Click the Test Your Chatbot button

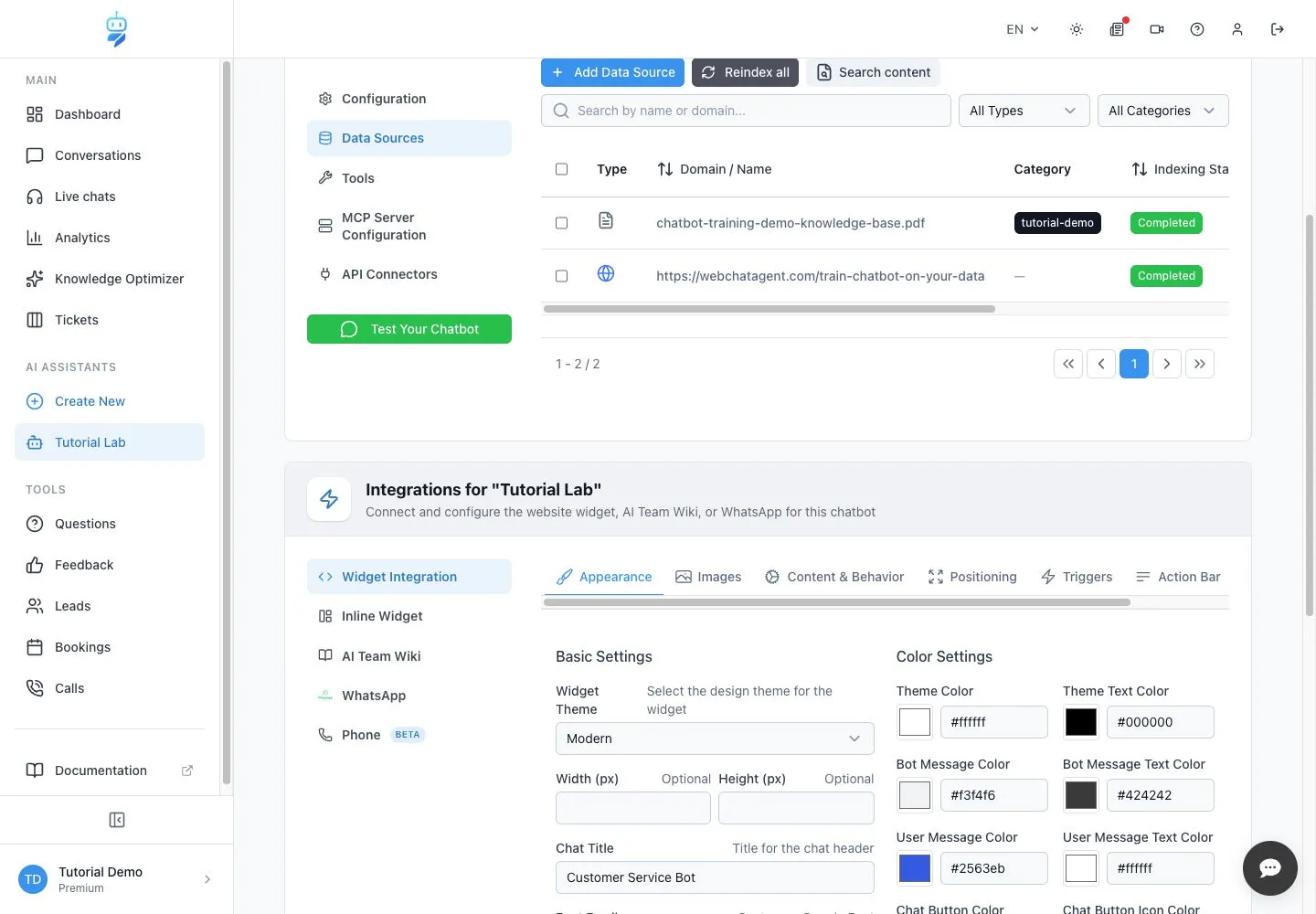point(409,329)
